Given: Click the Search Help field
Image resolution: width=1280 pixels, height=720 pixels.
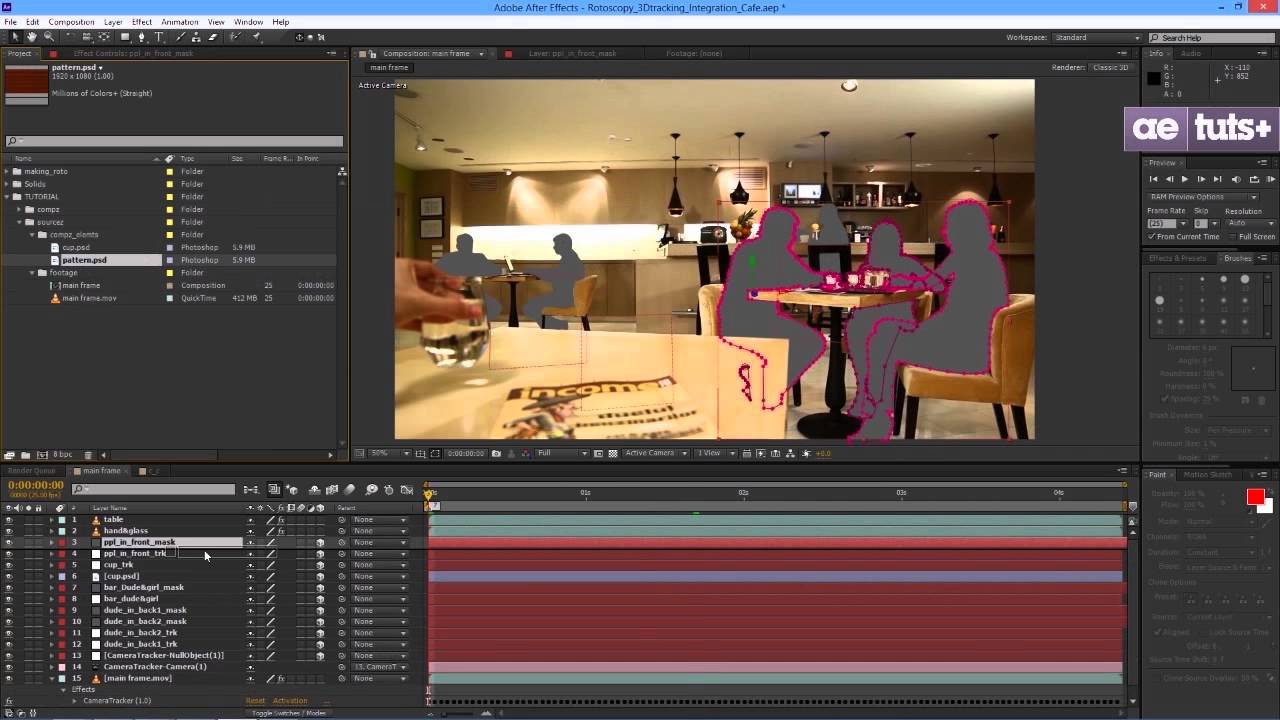Looking at the screenshot, I should pos(1211,38).
